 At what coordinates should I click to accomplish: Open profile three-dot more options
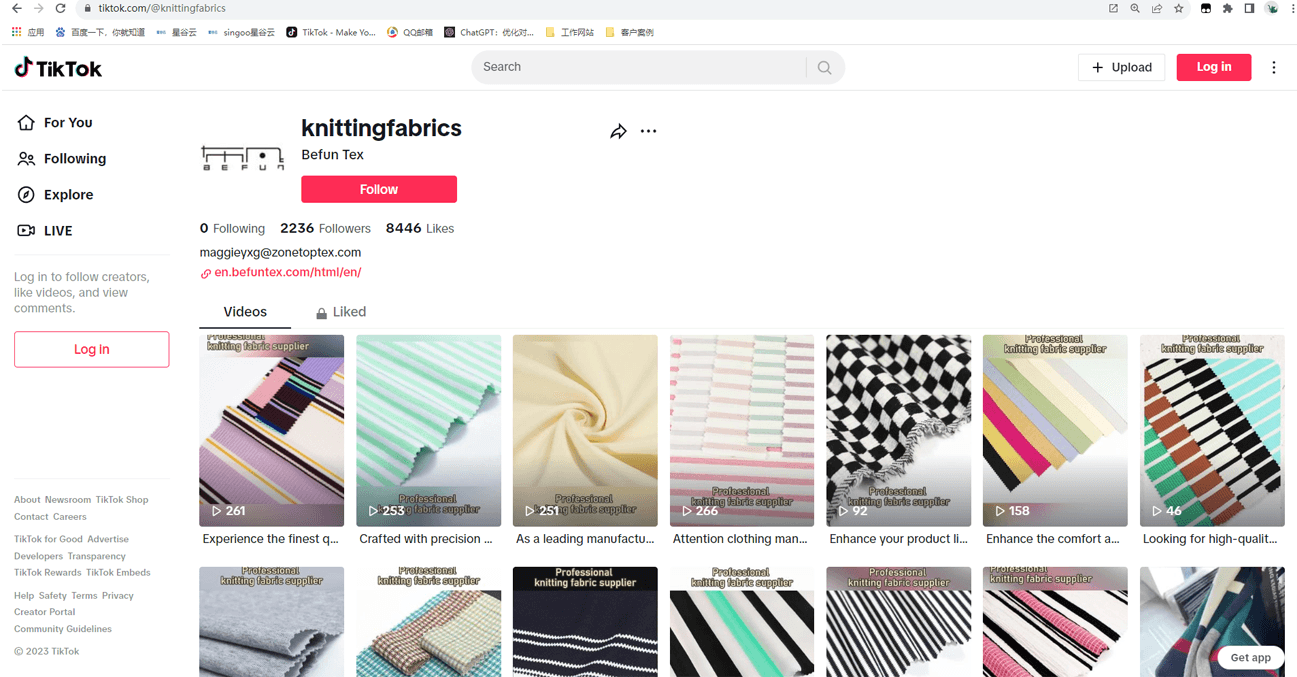pos(648,132)
